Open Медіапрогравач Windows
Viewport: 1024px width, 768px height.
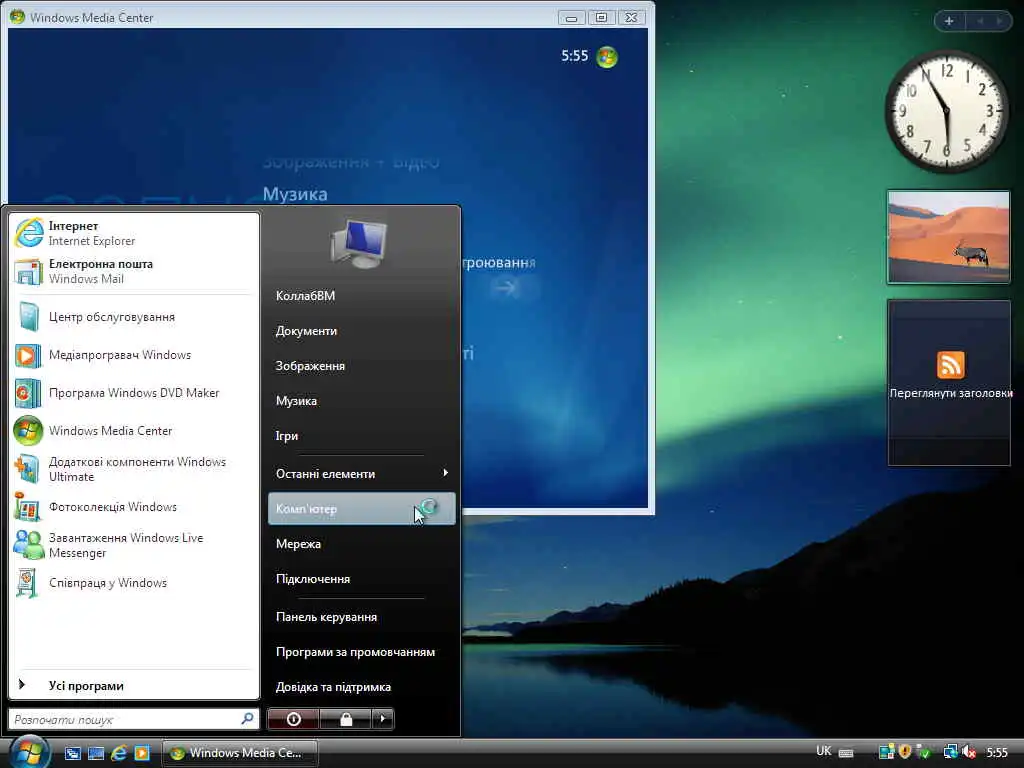coord(134,355)
